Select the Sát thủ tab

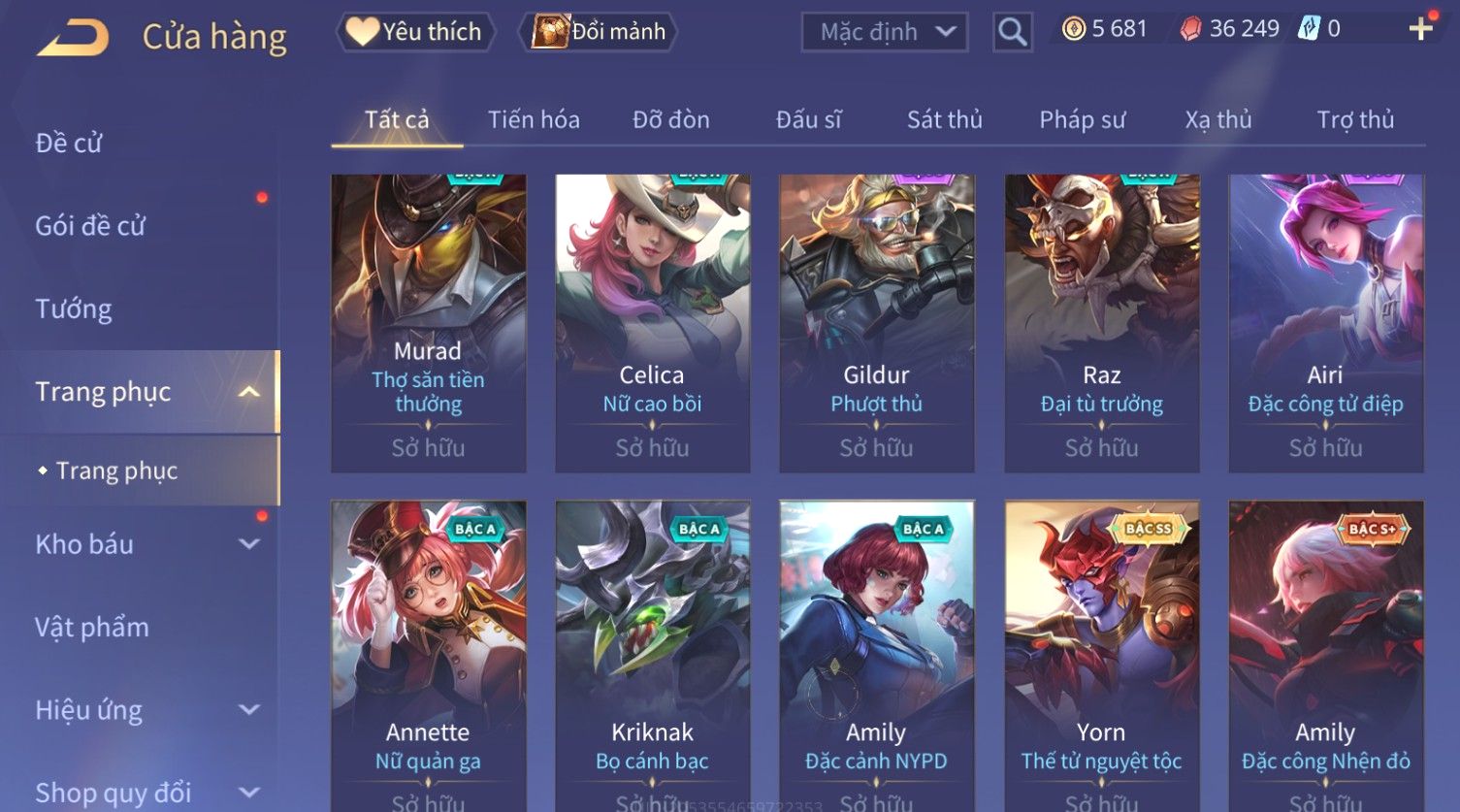pyautogui.click(x=945, y=120)
